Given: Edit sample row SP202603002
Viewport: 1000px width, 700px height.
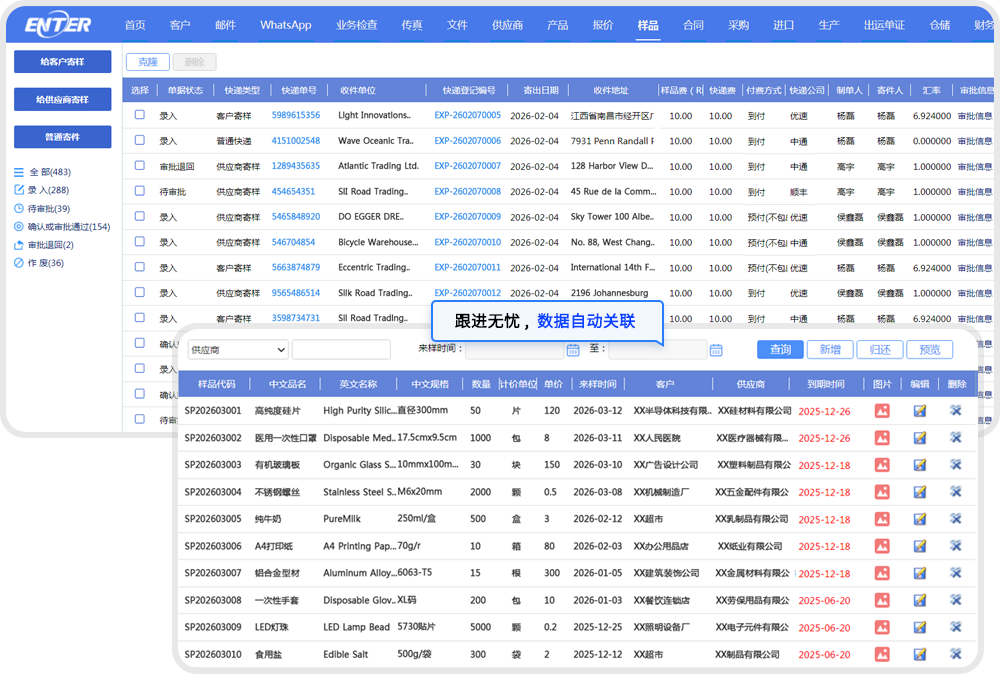Looking at the screenshot, I should pos(920,438).
